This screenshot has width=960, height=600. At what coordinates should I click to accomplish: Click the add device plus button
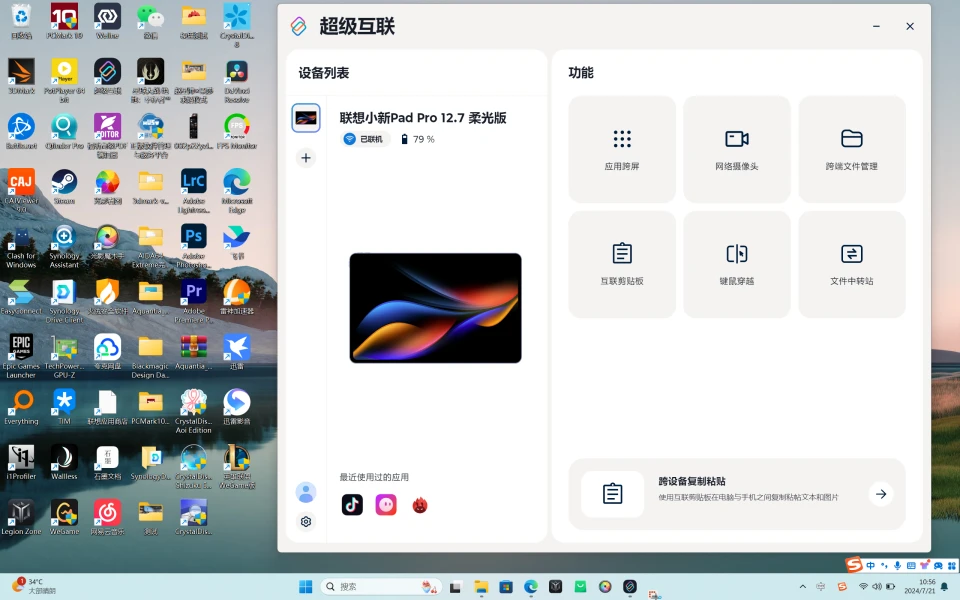pyautogui.click(x=306, y=158)
